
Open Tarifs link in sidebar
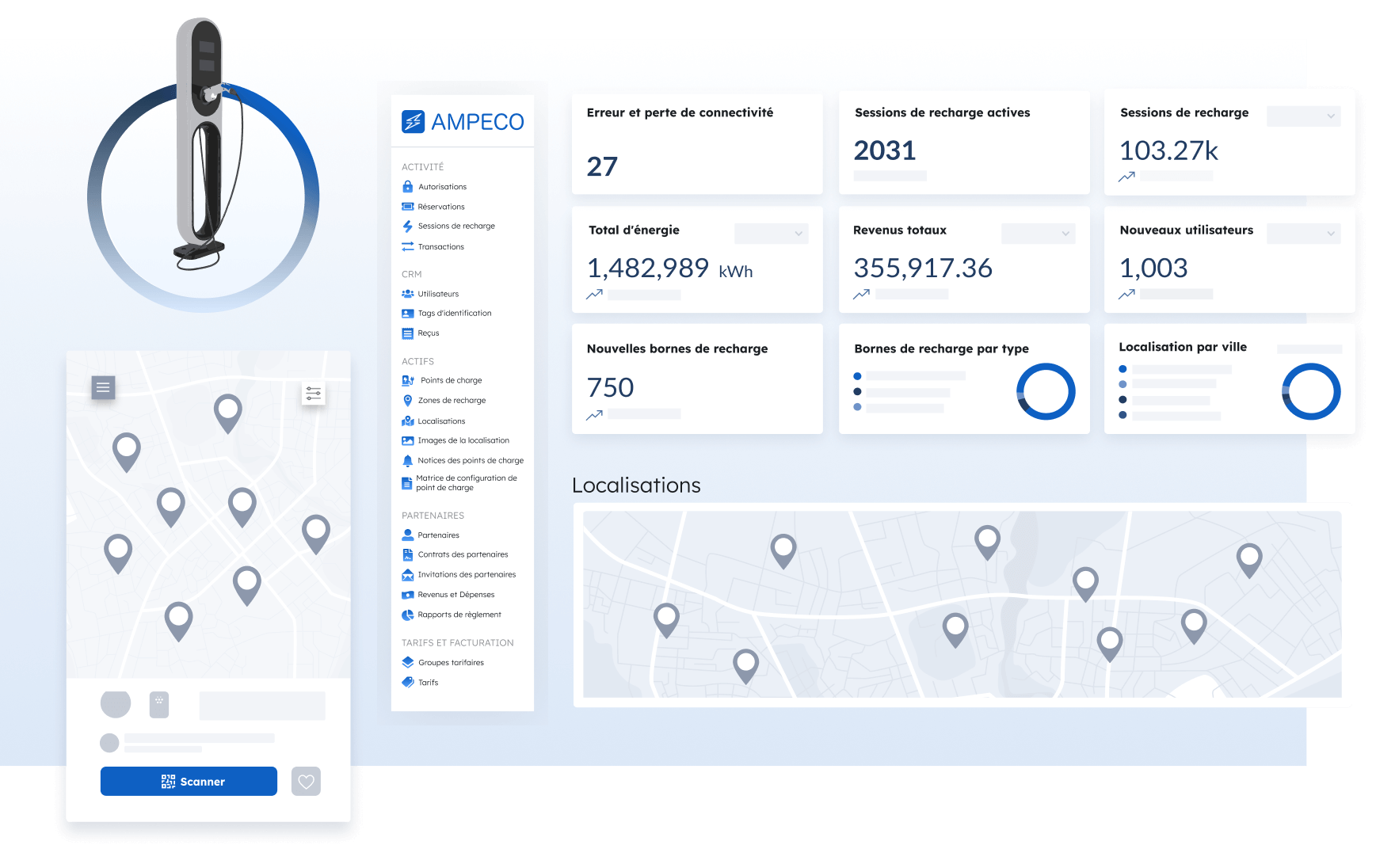tap(428, 683)
